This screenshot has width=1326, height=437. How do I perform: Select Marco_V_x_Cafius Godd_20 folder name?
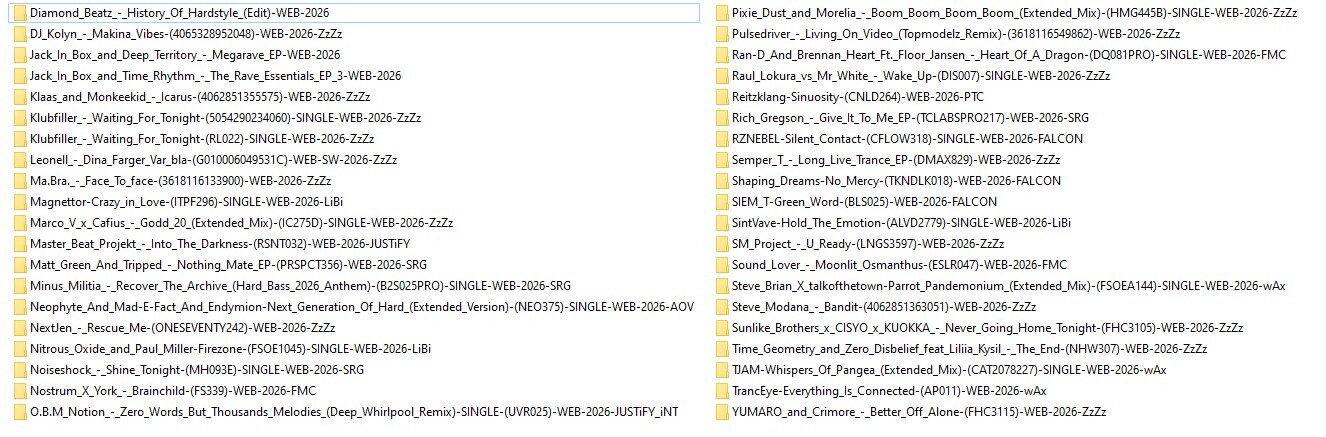pyautogui.click(x=242, y=223)
